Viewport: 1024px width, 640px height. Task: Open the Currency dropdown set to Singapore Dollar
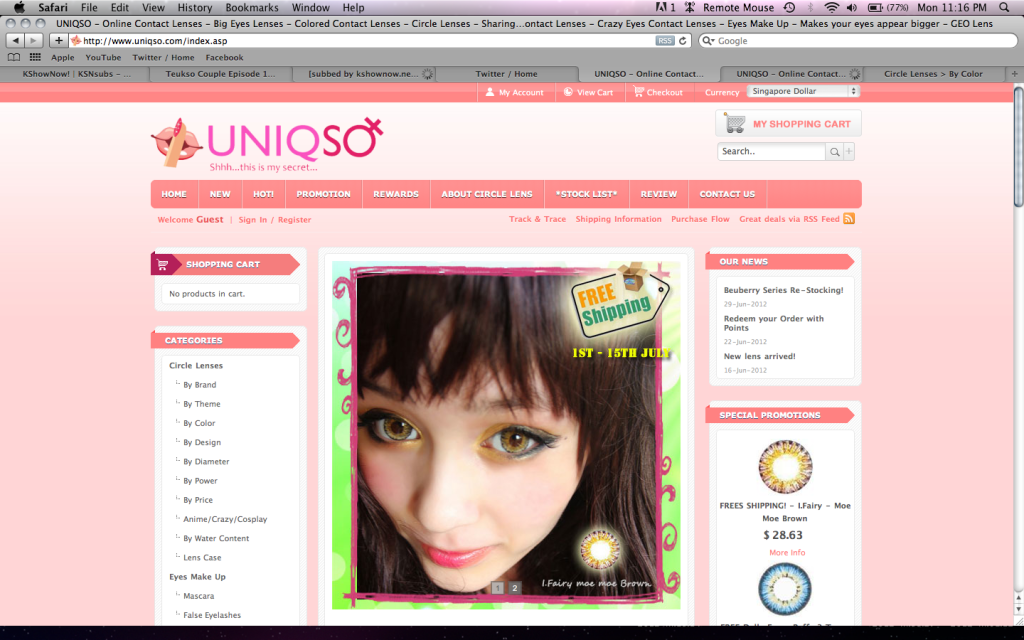click(803, 91)
